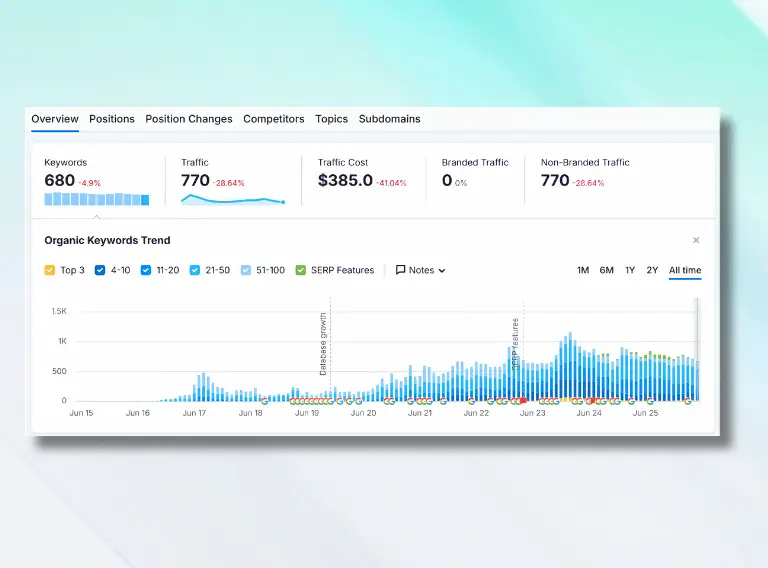768x568 pixels.
Task: Toggle the 11-20 positions checkbox
Action: point(145,270)
